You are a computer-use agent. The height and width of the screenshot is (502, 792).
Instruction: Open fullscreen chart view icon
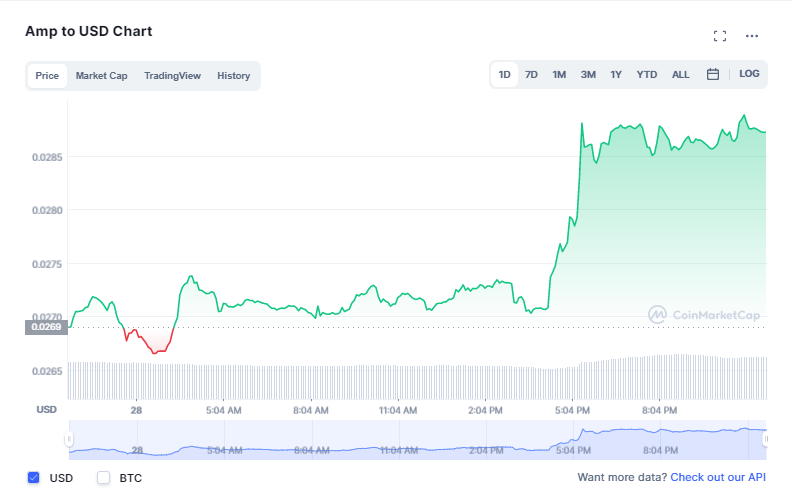coord(720,36)
